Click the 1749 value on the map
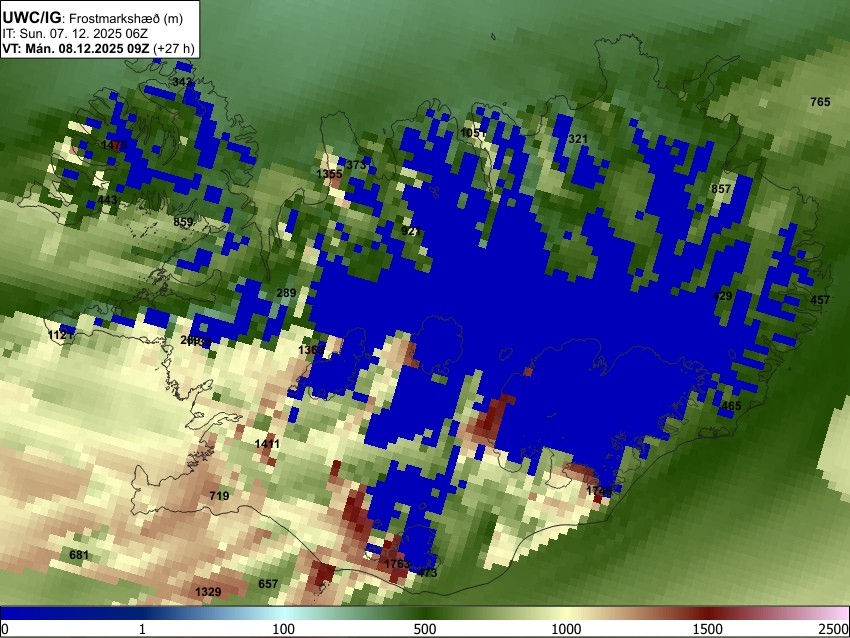 [x=600, y=491]
